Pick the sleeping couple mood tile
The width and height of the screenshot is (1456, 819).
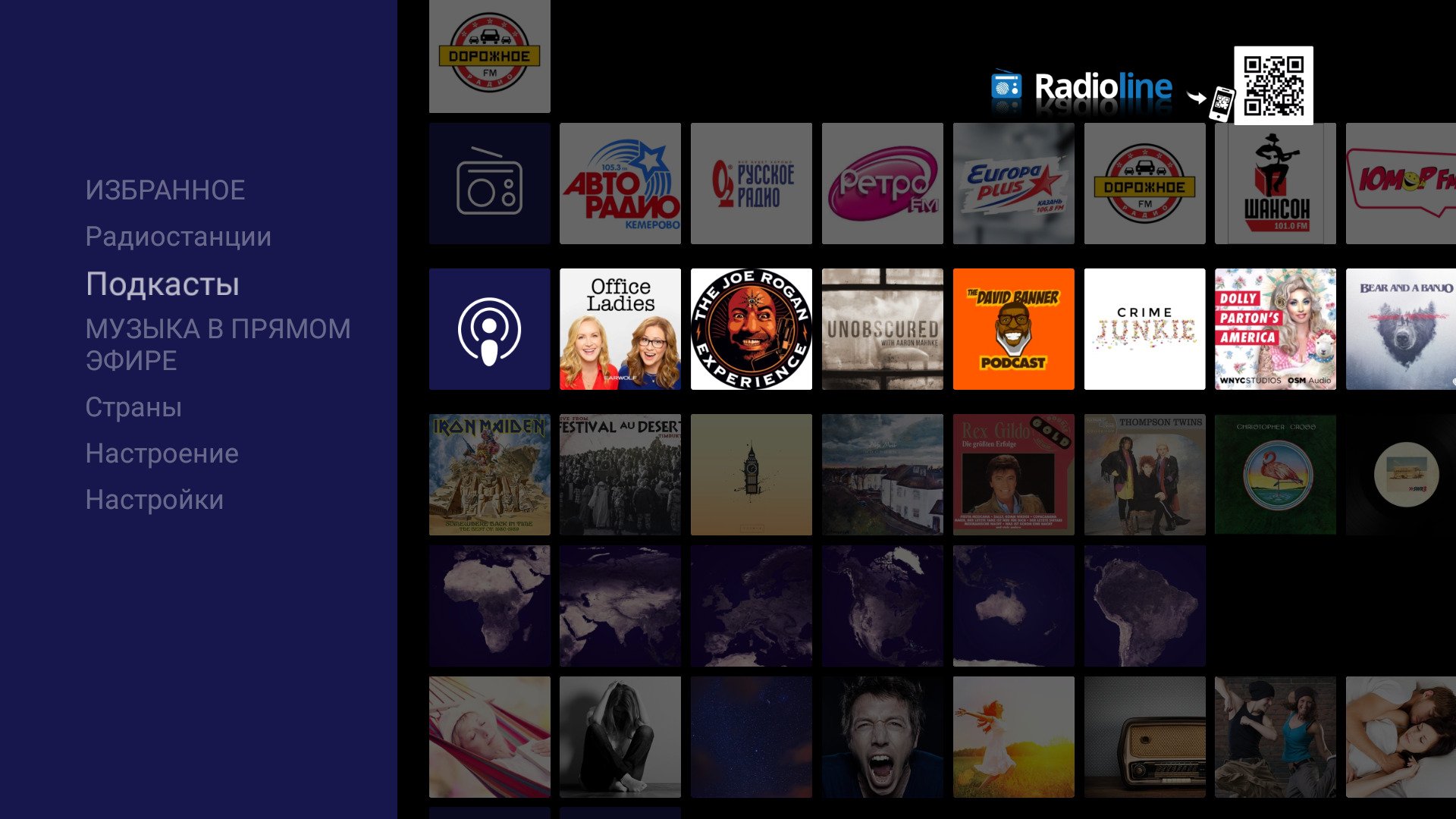1401,737
